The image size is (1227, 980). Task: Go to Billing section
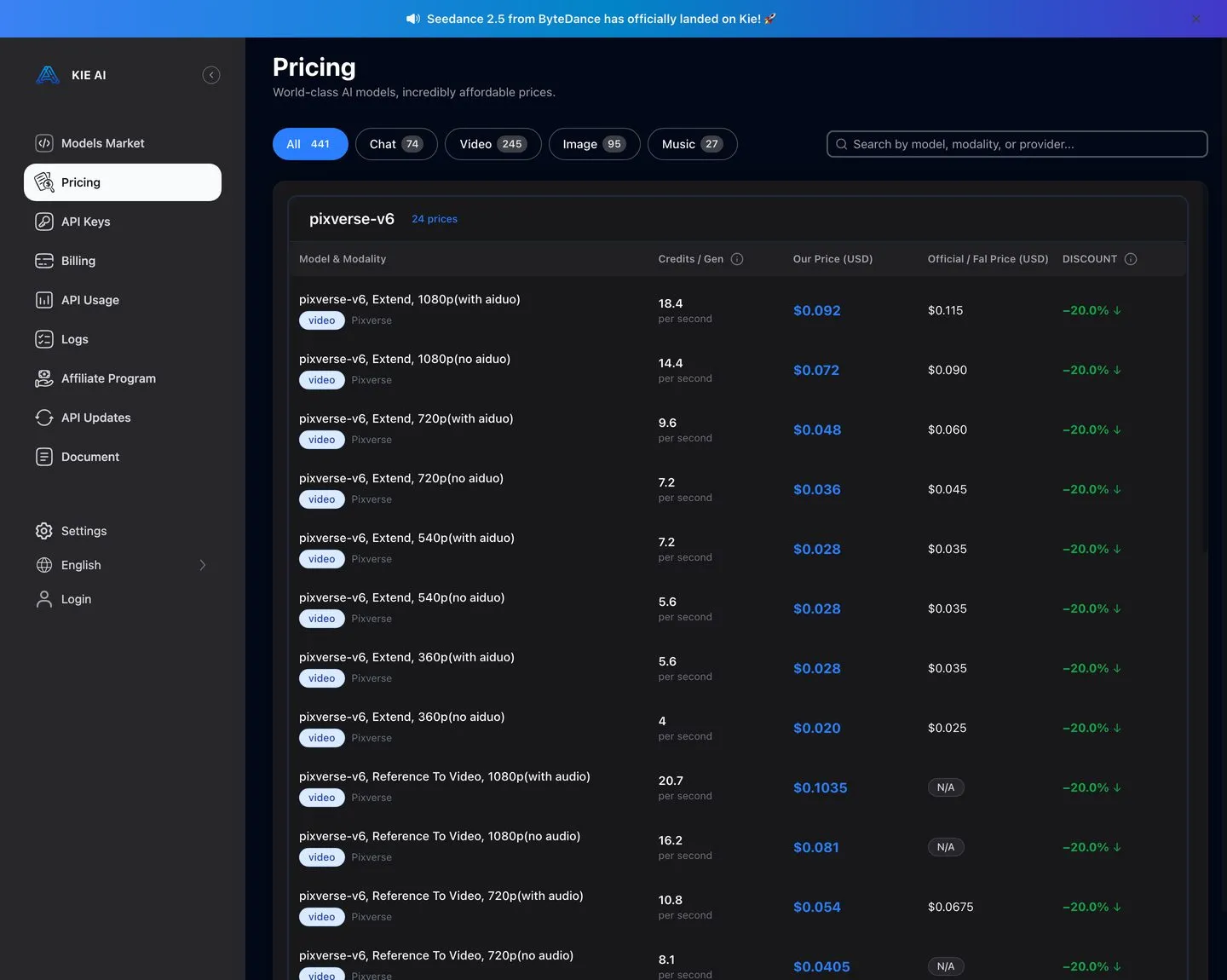coord(123,261)
